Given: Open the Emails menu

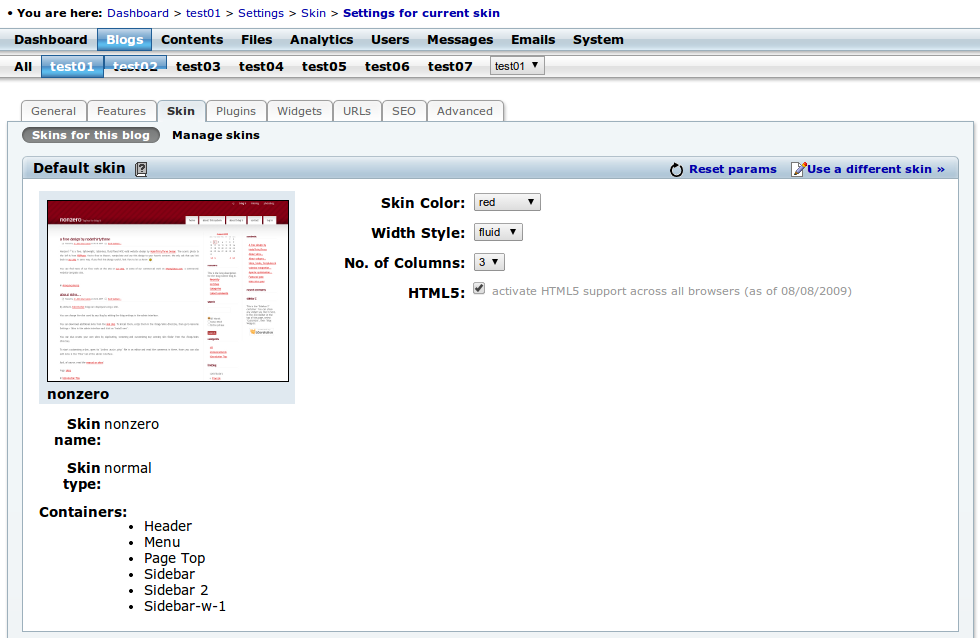Looking at the screenshot, I should (532, 39).
